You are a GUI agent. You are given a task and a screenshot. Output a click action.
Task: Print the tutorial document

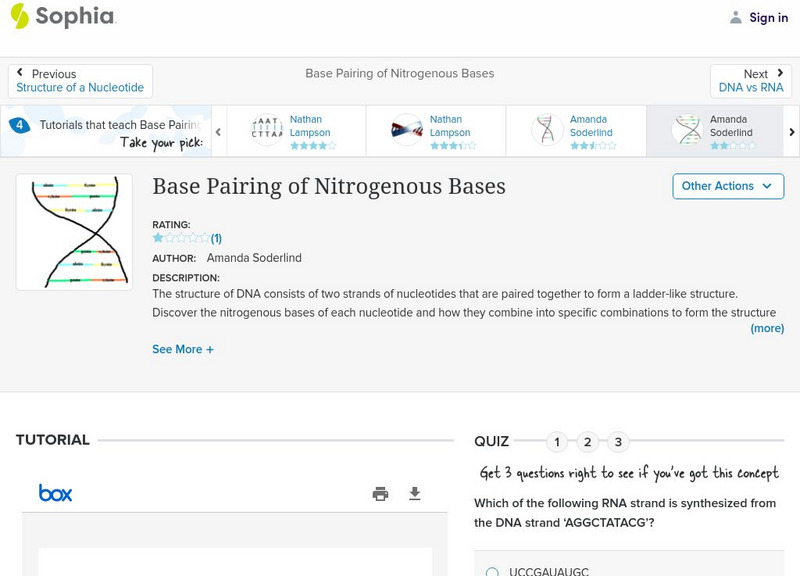[380, 493]
